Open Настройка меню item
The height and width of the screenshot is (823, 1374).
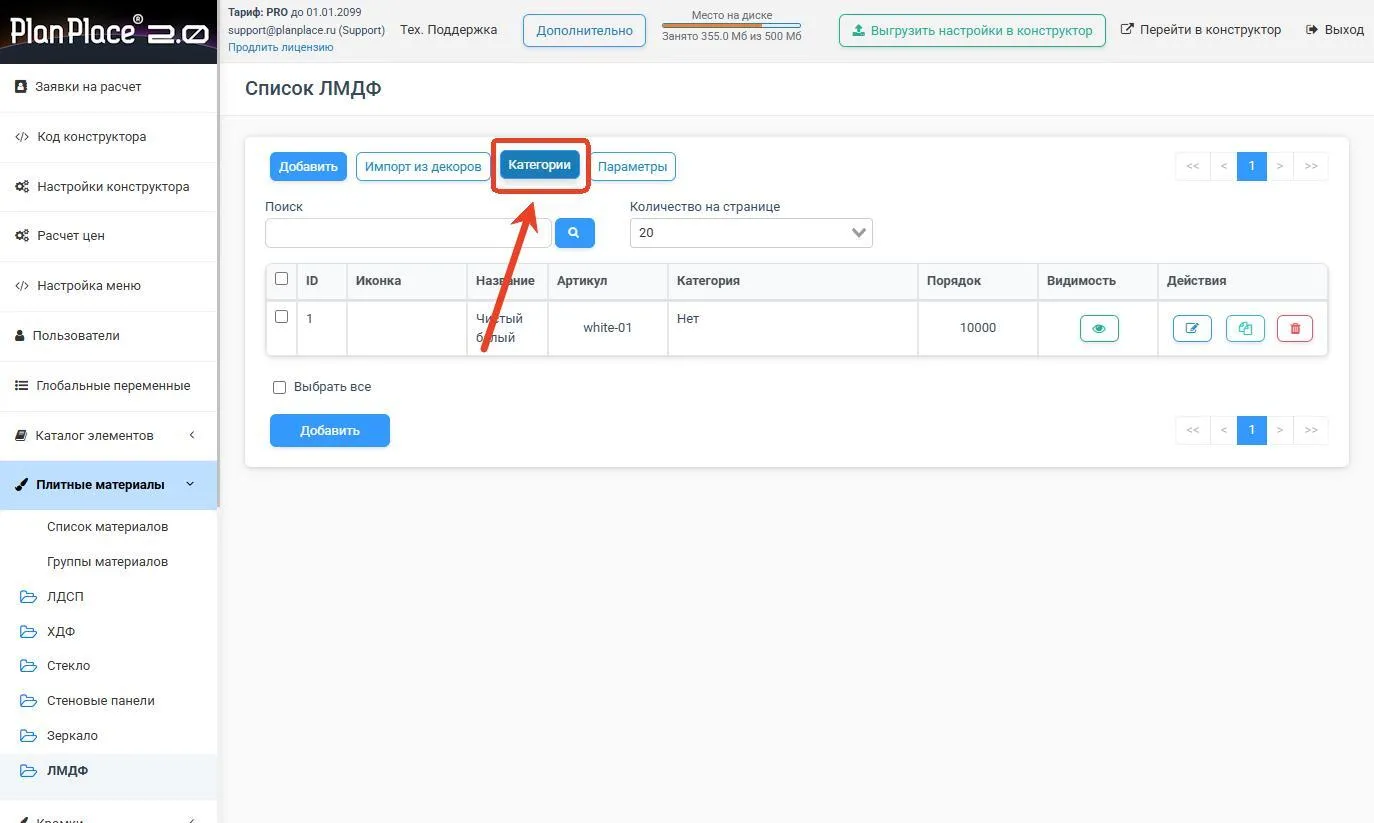click(x=108, y=286)
